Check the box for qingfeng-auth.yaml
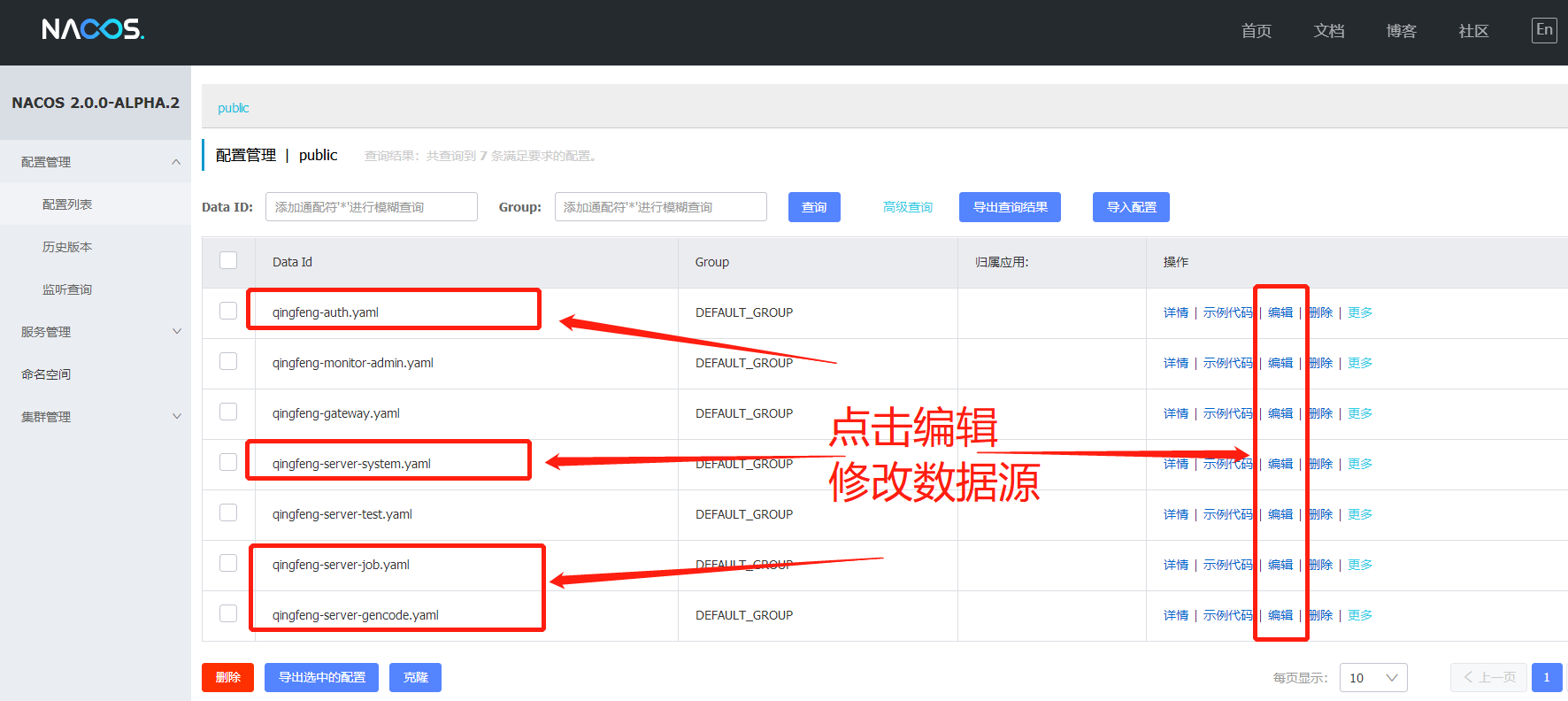Image resolution: width=1568 pixels, height=701 pixels. (228, 311)
